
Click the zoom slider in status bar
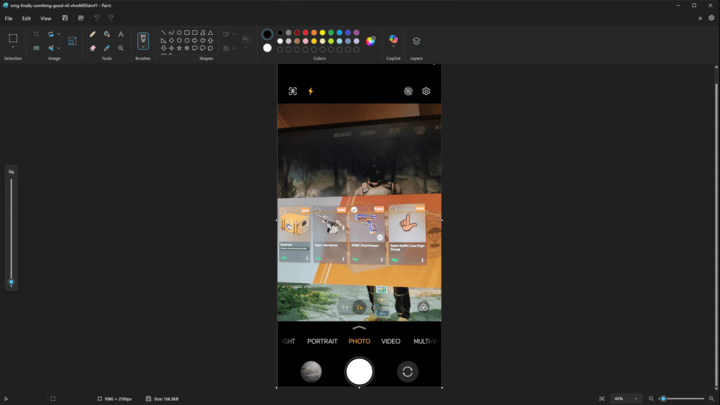[x=683, y=399]
